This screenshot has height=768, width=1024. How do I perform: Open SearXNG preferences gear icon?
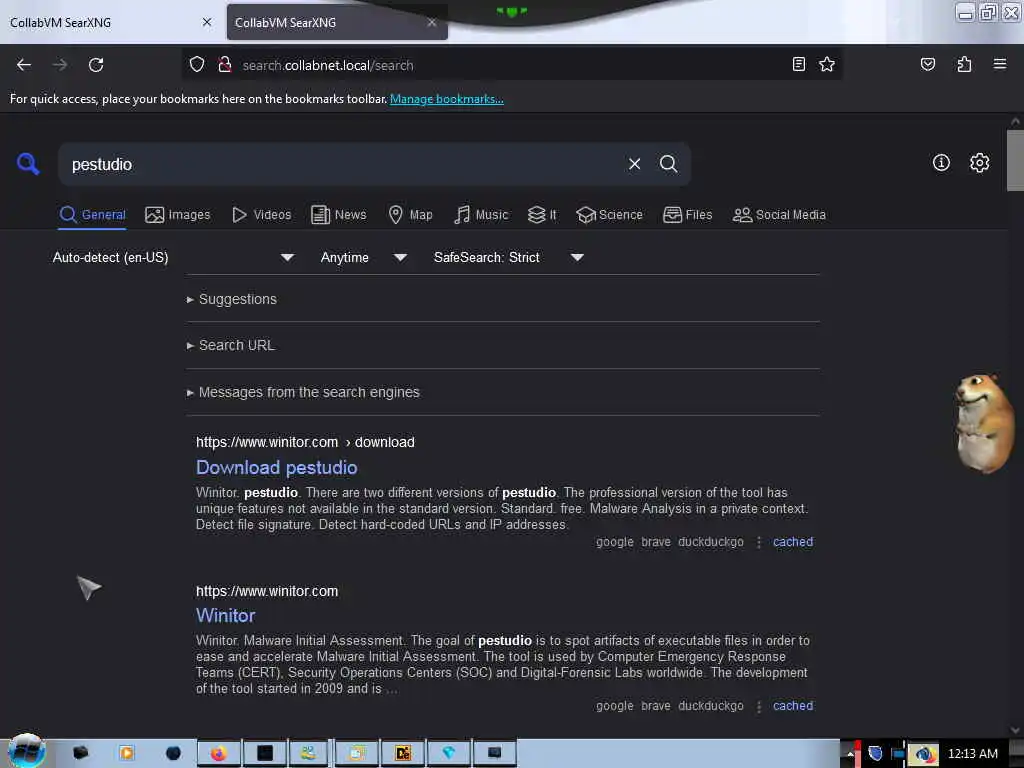pyautogui.click(x=979, y=163)
